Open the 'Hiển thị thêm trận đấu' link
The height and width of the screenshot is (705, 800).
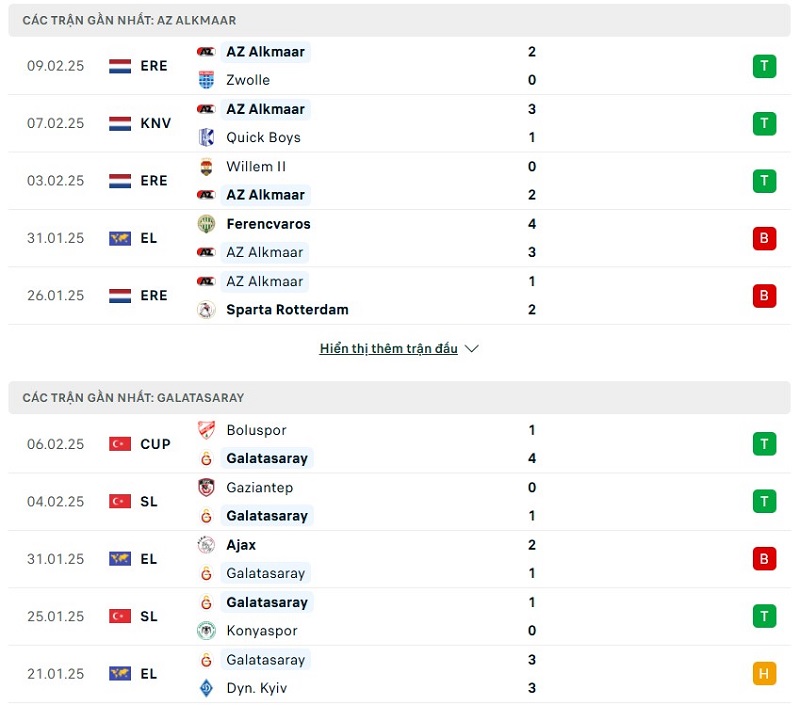[x=389, y=349]
